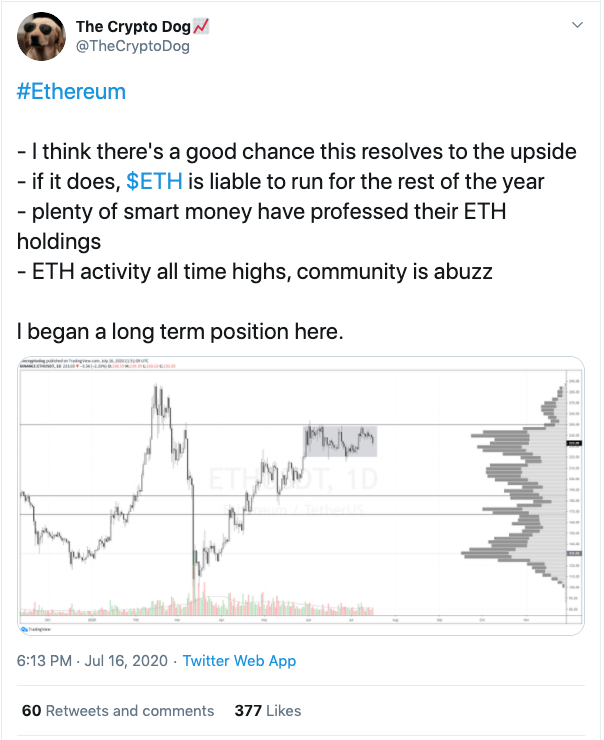Click the volume bars along the chart bottom
The height and width of the screenshot is (740, 604).
pyautogui.click(x=197, y=601)
